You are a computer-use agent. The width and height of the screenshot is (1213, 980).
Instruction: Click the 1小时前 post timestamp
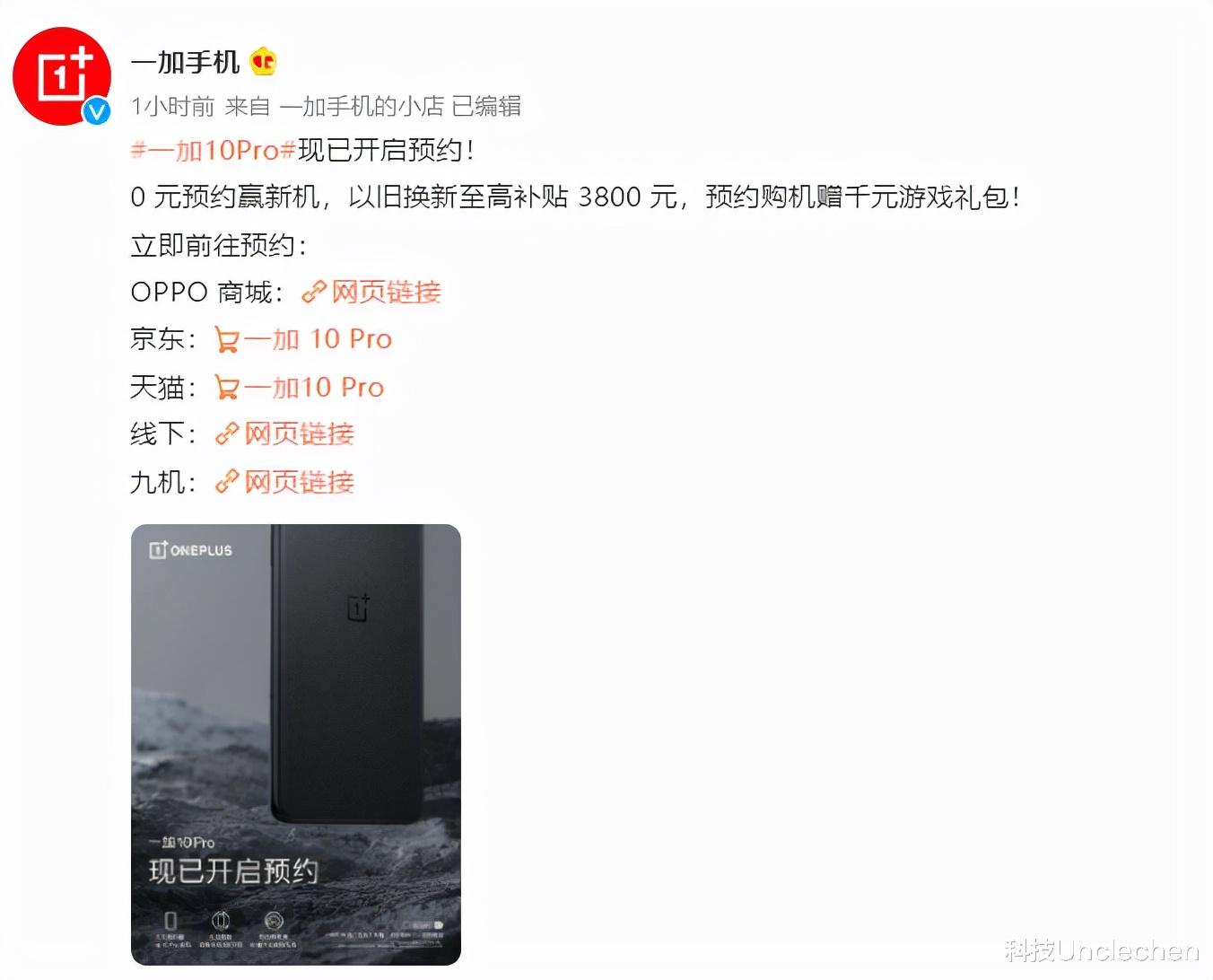pyautogui.click(x=173, y=107)
